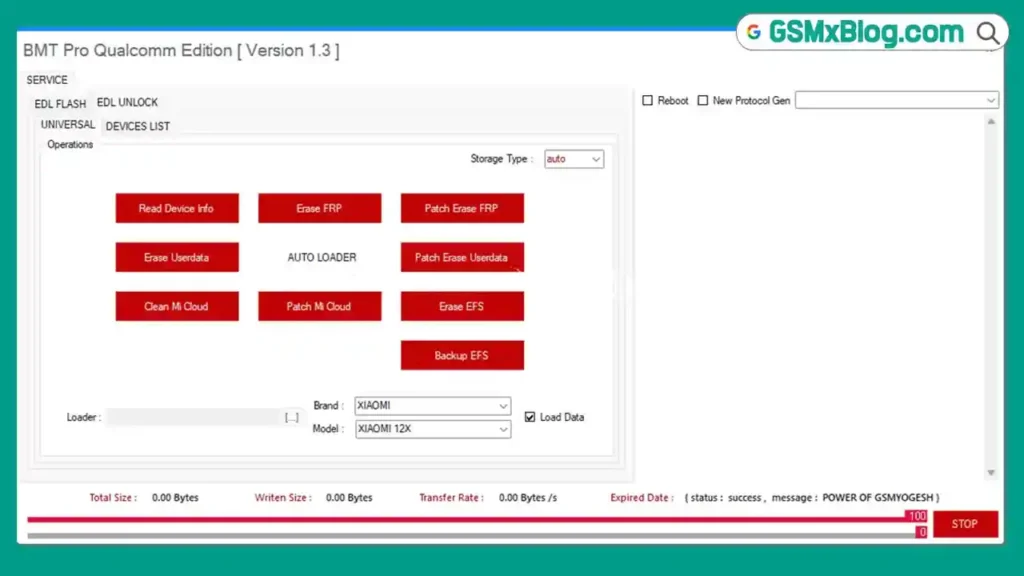Open the SERVICE menu
This screenshot has height=576, width=1024.
pos(47,80)
